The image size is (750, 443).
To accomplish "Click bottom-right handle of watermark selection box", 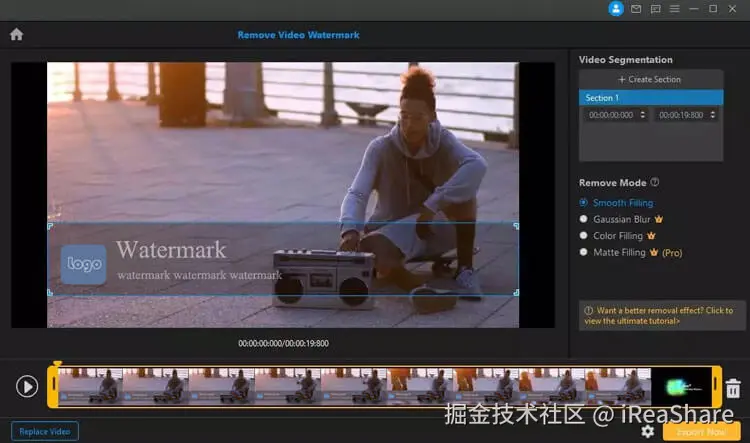I will pos(516,292).
